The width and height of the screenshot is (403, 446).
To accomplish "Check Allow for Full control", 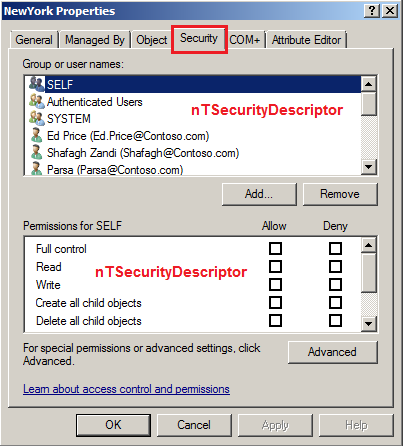I will click(275, 249).
